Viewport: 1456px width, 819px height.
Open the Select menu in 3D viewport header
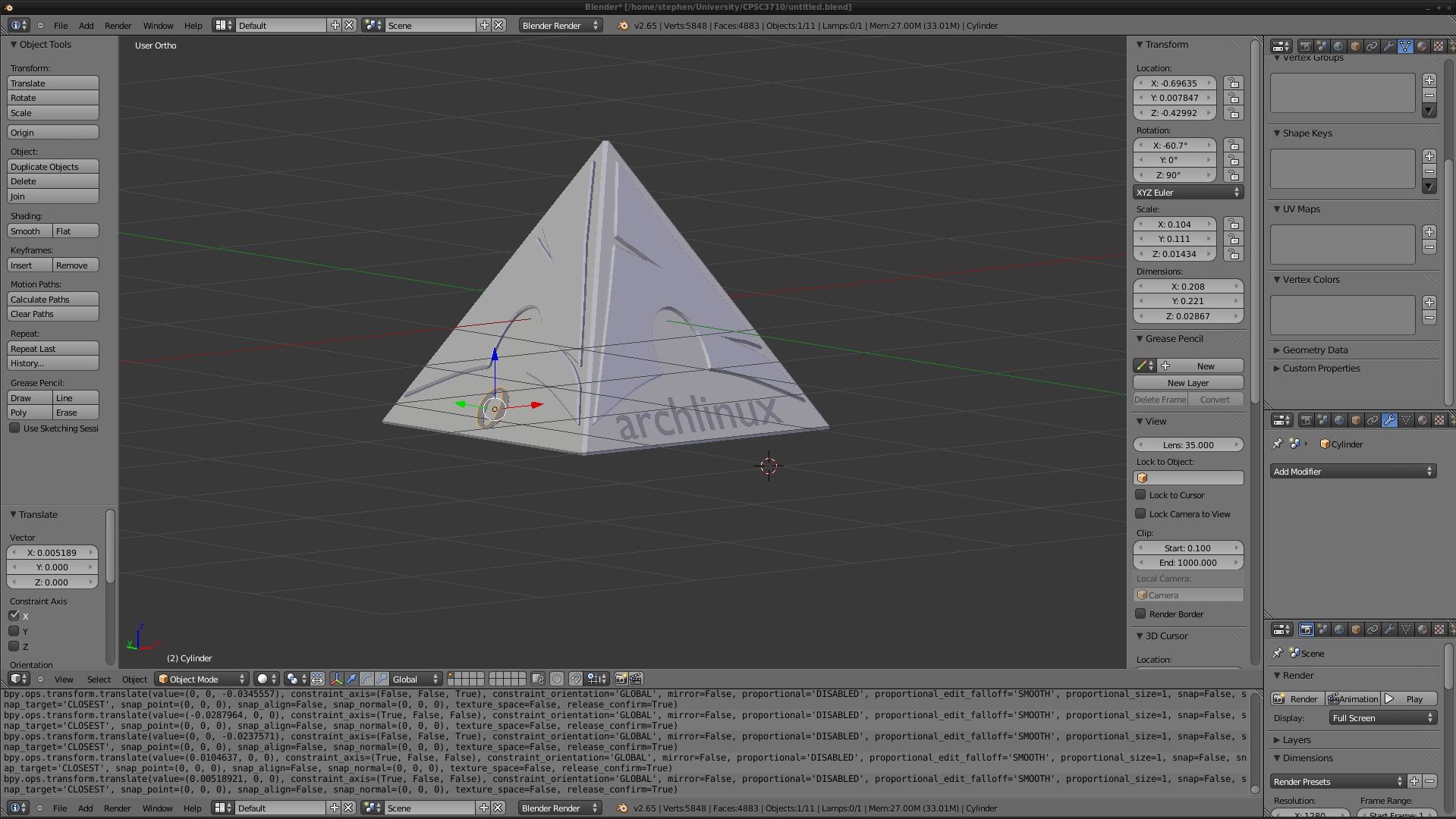click(x=99, y=679)
